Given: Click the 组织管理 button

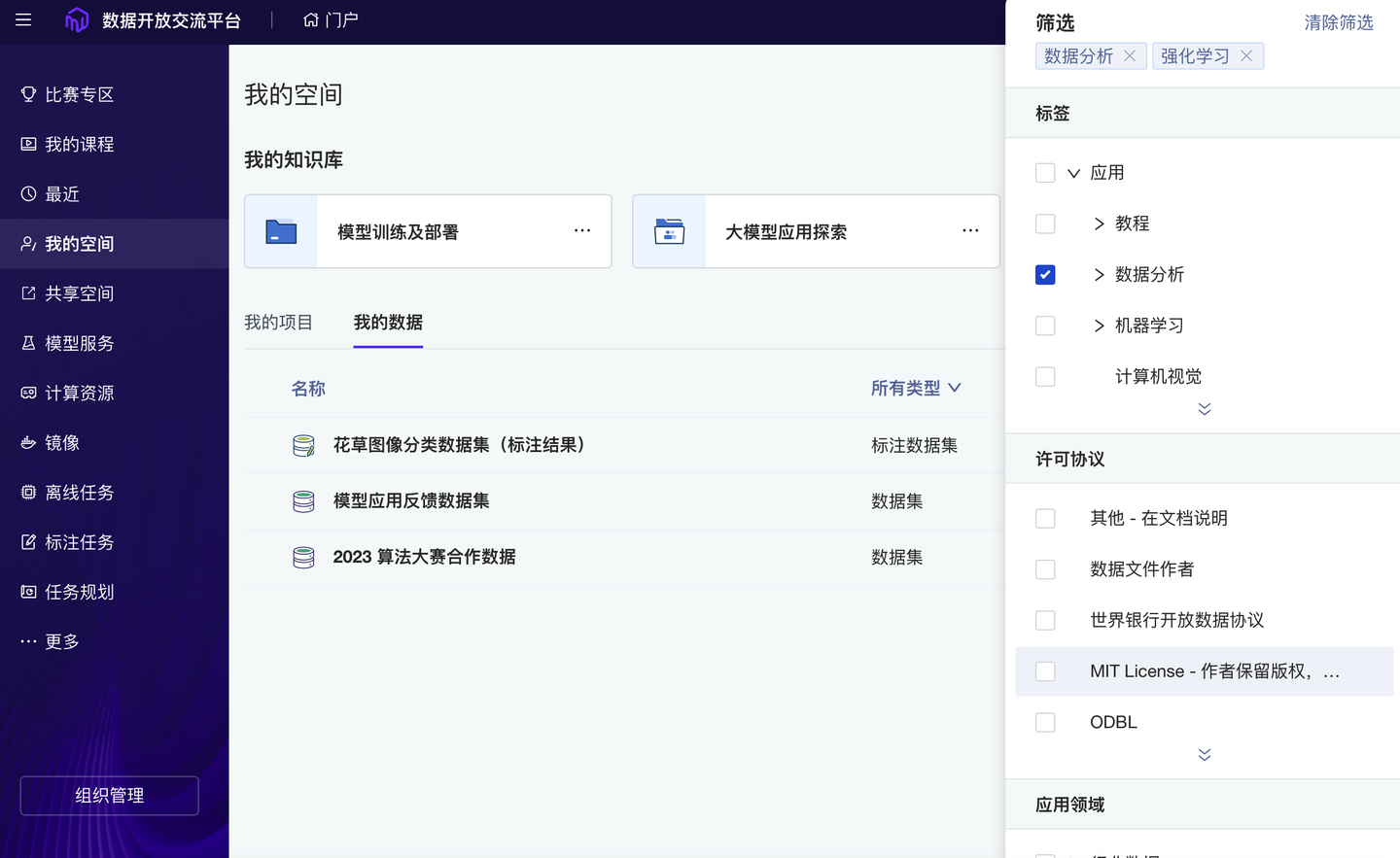Looking at the screenshot, I should 109,796.
